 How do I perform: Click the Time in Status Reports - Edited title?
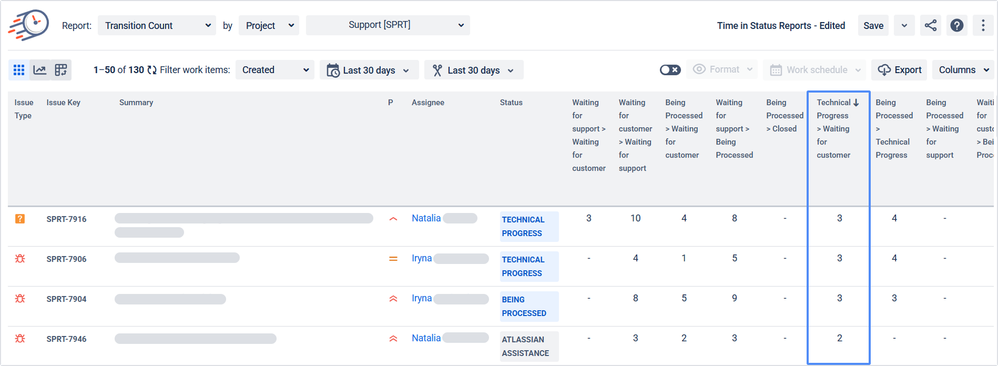coord(781,25)
